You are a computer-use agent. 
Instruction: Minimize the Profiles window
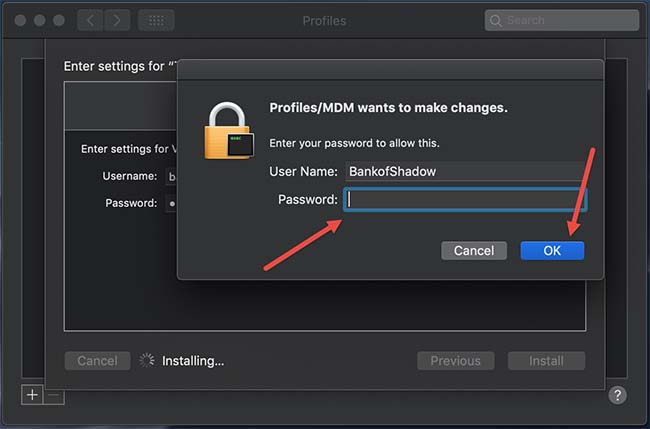pyautogui.click(x=40, y=20)
